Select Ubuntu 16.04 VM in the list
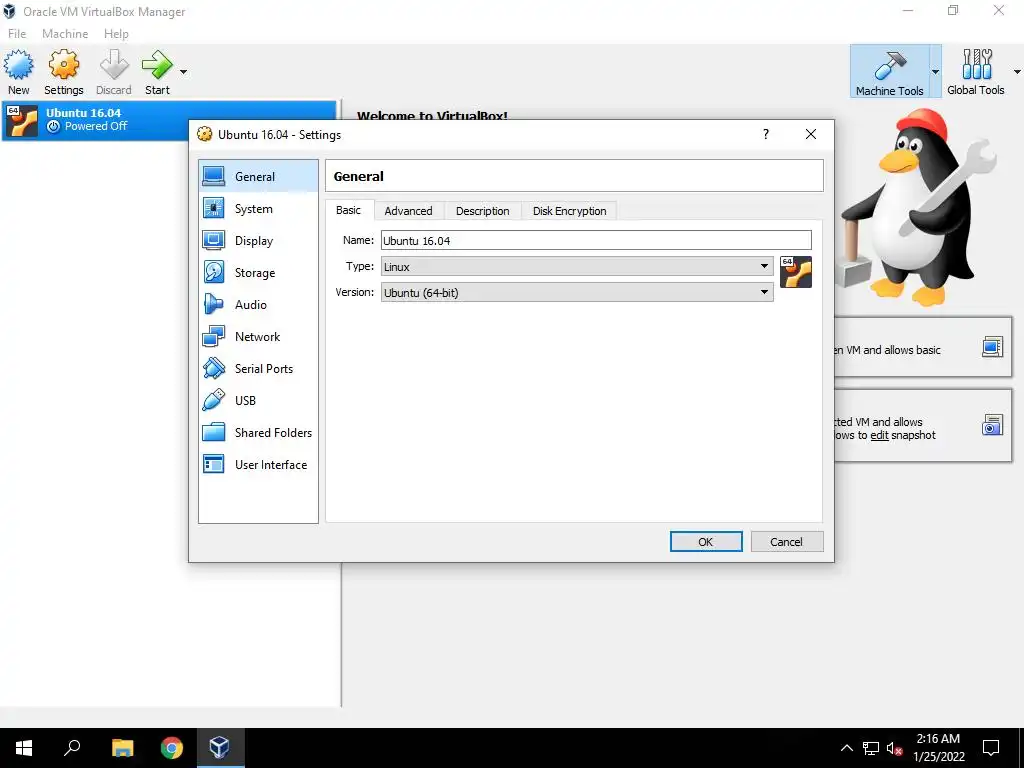The width and height of the screenshot is (1024, 768). pyautogui.click(x=168, y=120)
